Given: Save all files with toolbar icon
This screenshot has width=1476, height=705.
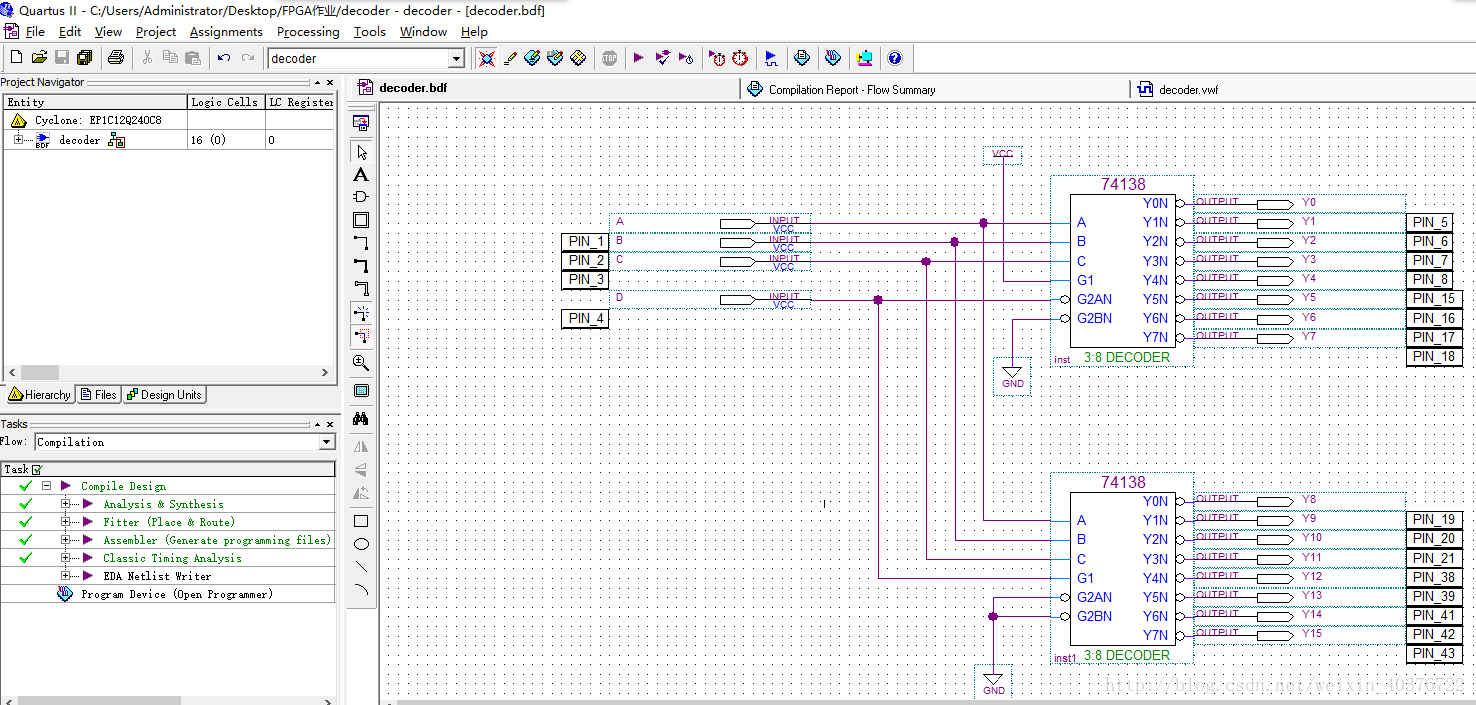Looking at the screenshot, I should coord(85,58).
